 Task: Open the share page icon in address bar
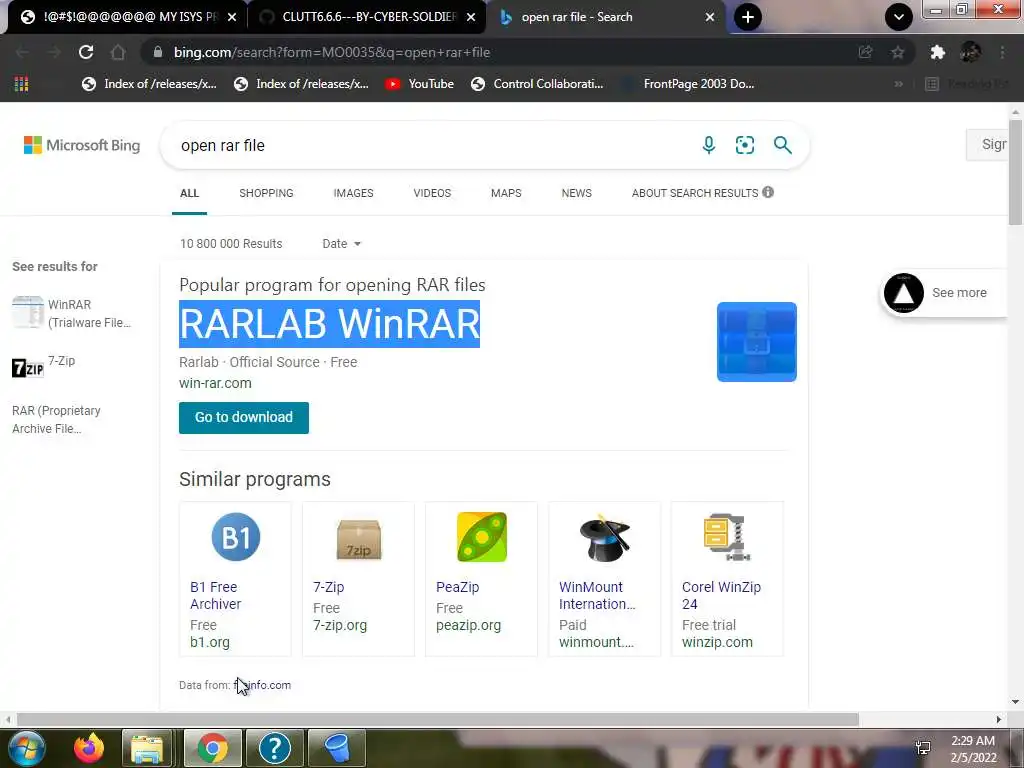point(865,52)
